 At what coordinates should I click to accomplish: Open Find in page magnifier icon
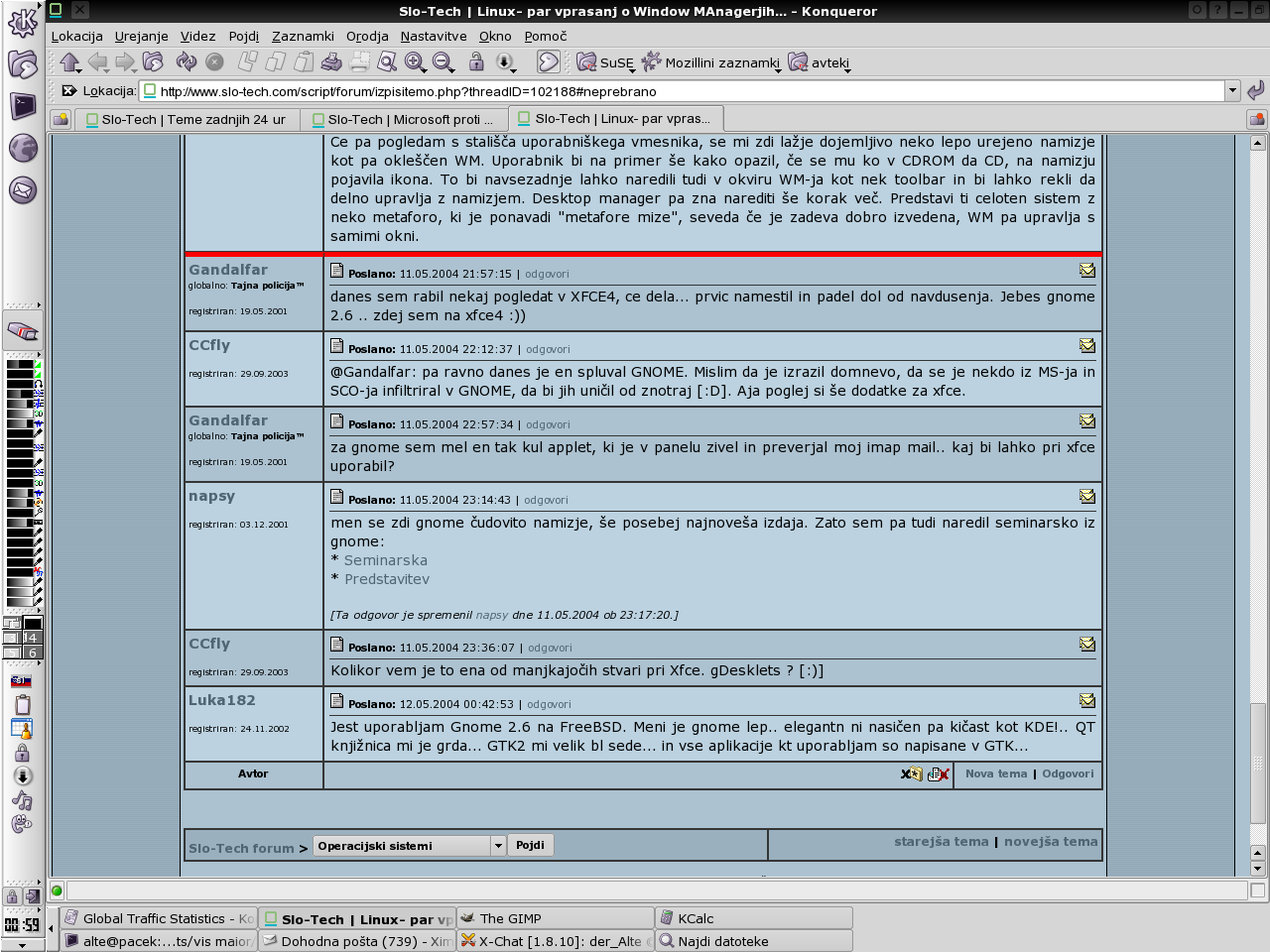387,61
